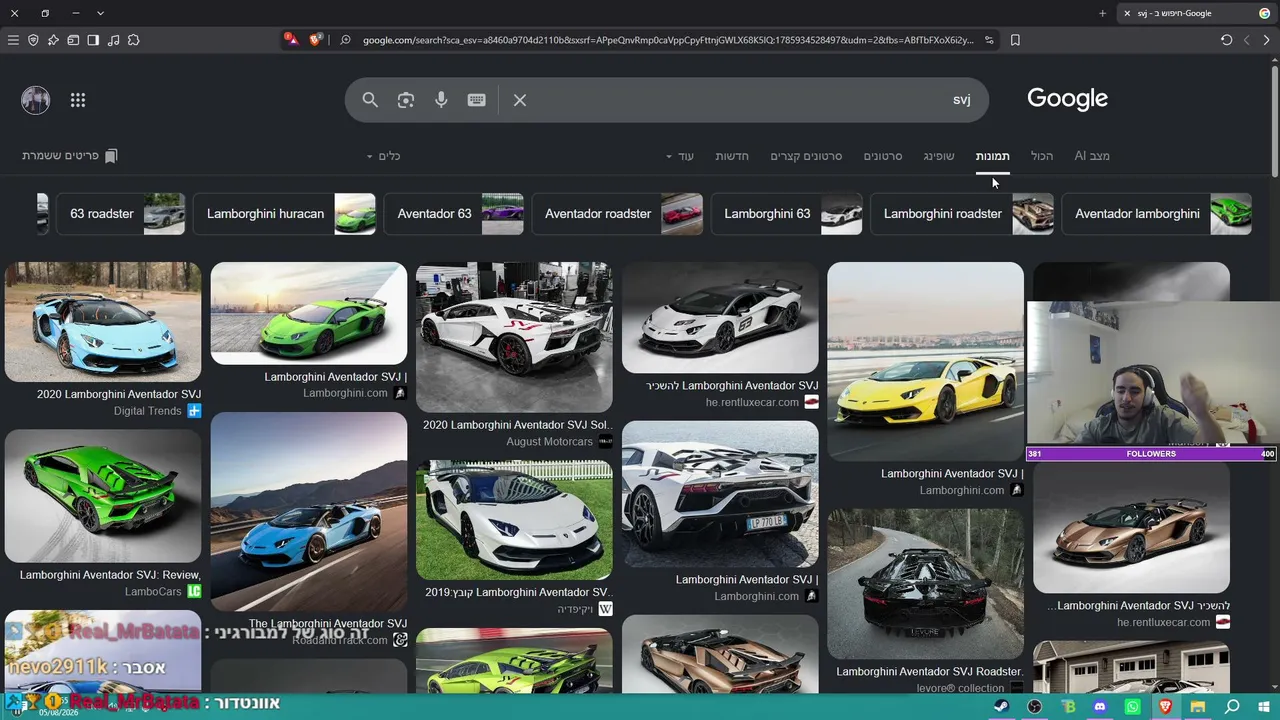Open the Brave Shields lion icon
The image size is (1280, 720).
(x=316, y=40)
